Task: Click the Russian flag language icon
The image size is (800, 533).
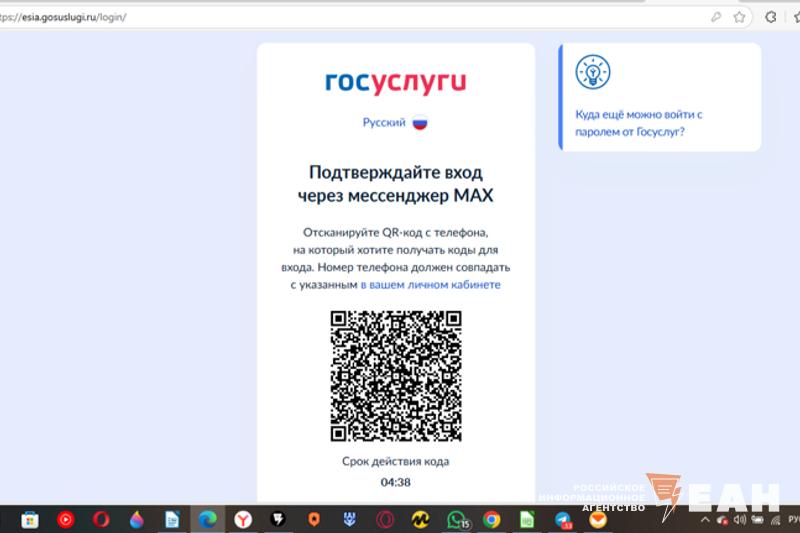Action: [x=420, y=123]
